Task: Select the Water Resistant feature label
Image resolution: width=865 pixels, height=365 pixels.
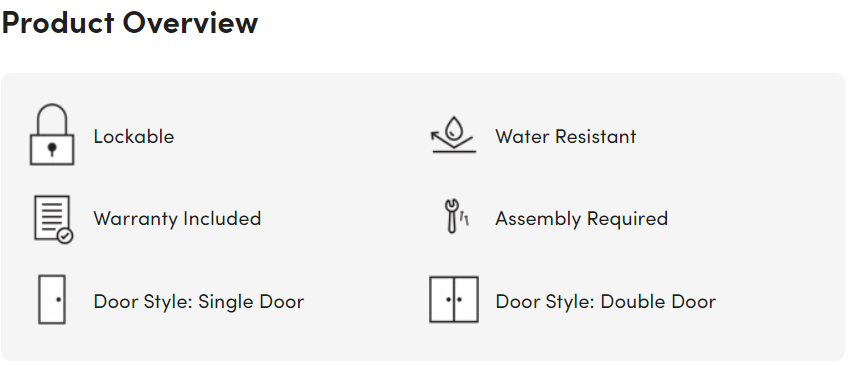Action: 565,136
